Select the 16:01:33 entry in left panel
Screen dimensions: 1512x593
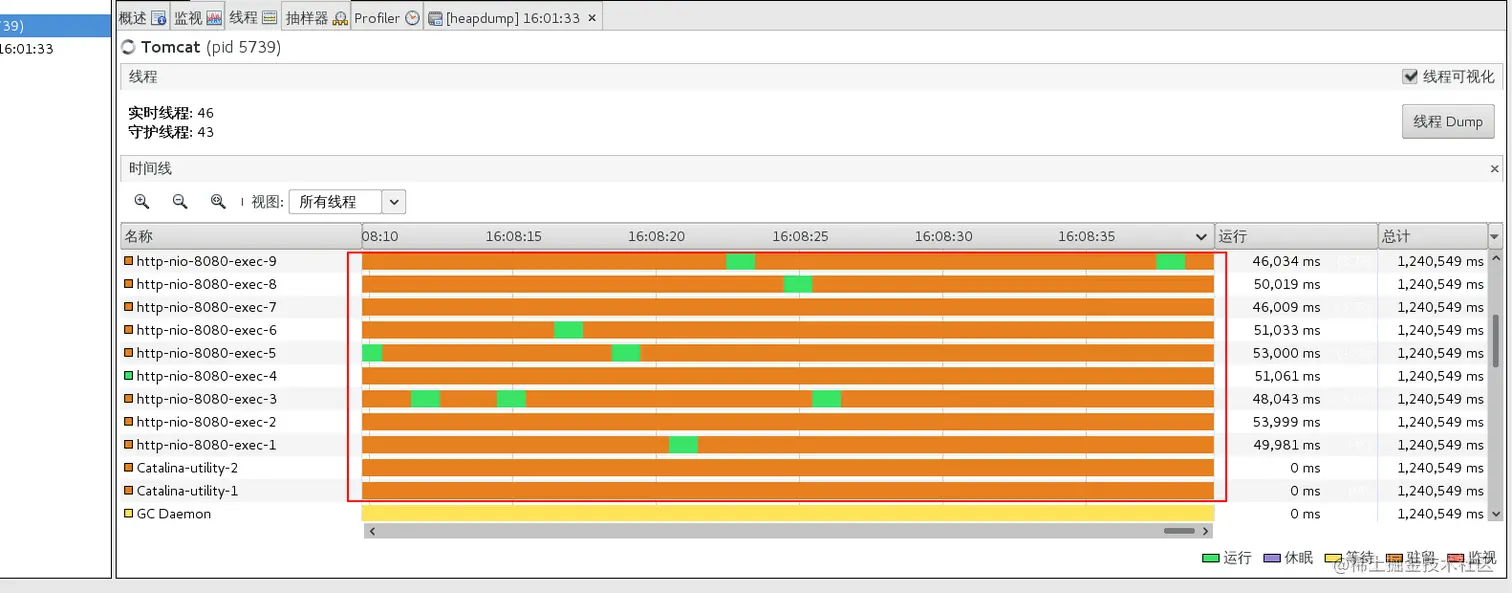(27, 48)
